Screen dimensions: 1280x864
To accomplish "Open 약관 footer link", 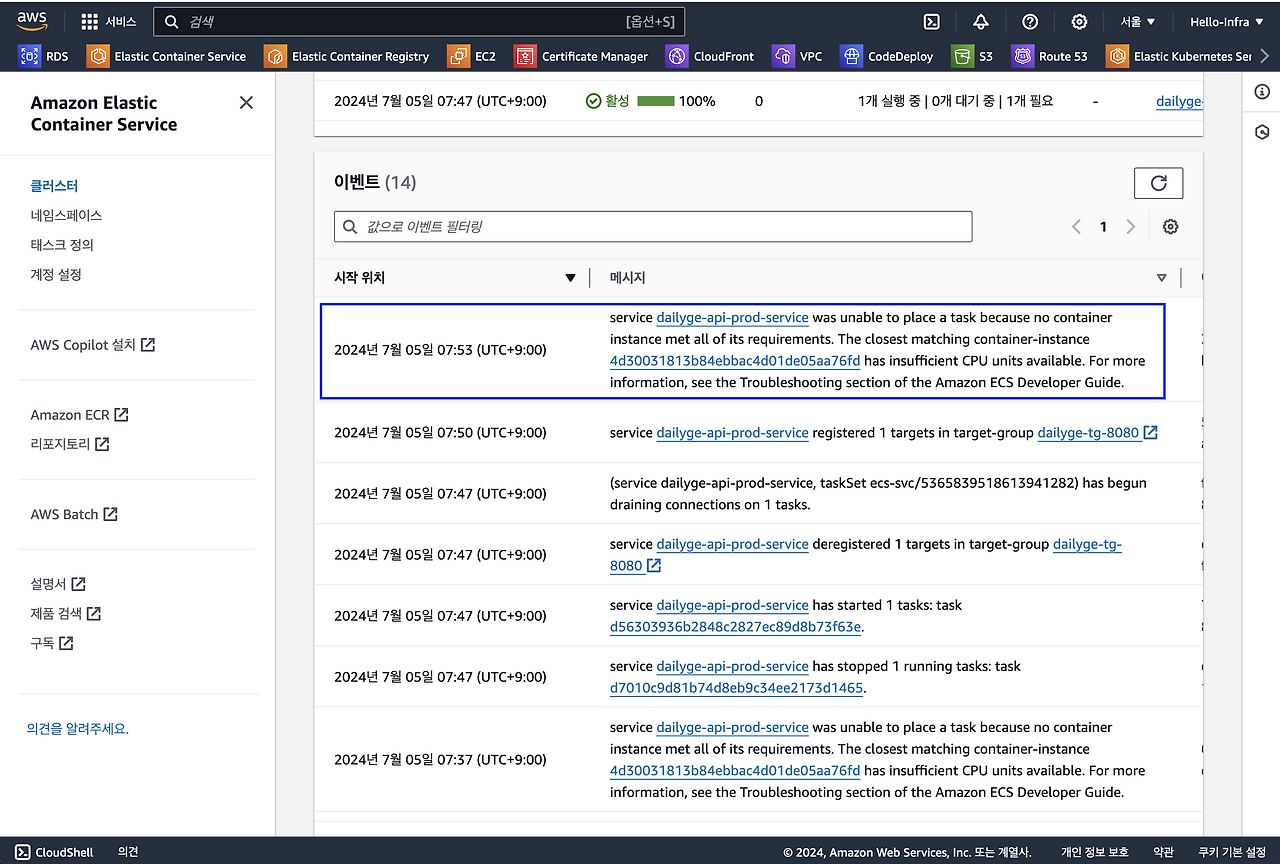I will point(1163,852).
